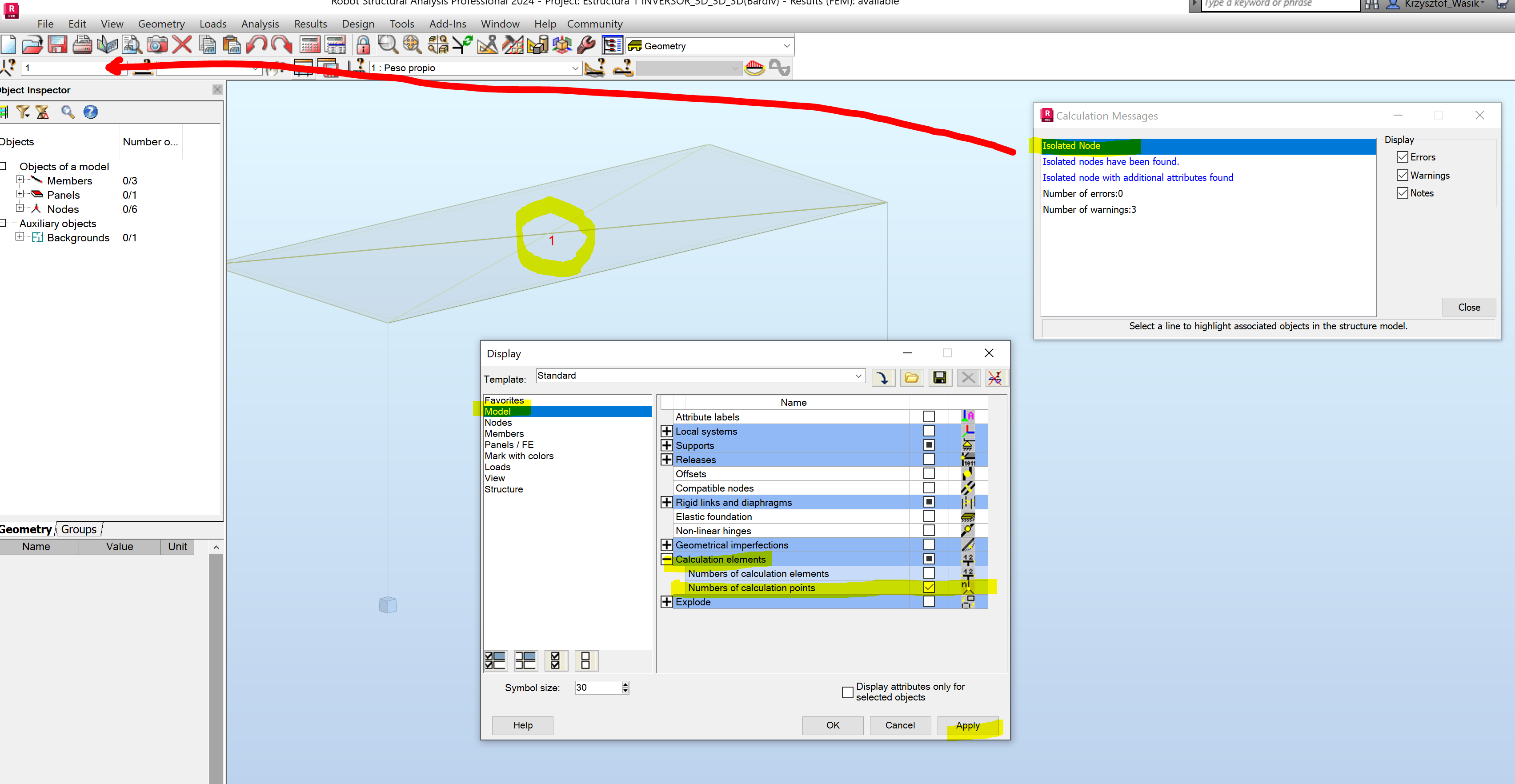Image resolution: width=1515 pixels, height=784 pixels.
Task: Click the wrench preferences icon
Action: point(586,45)
